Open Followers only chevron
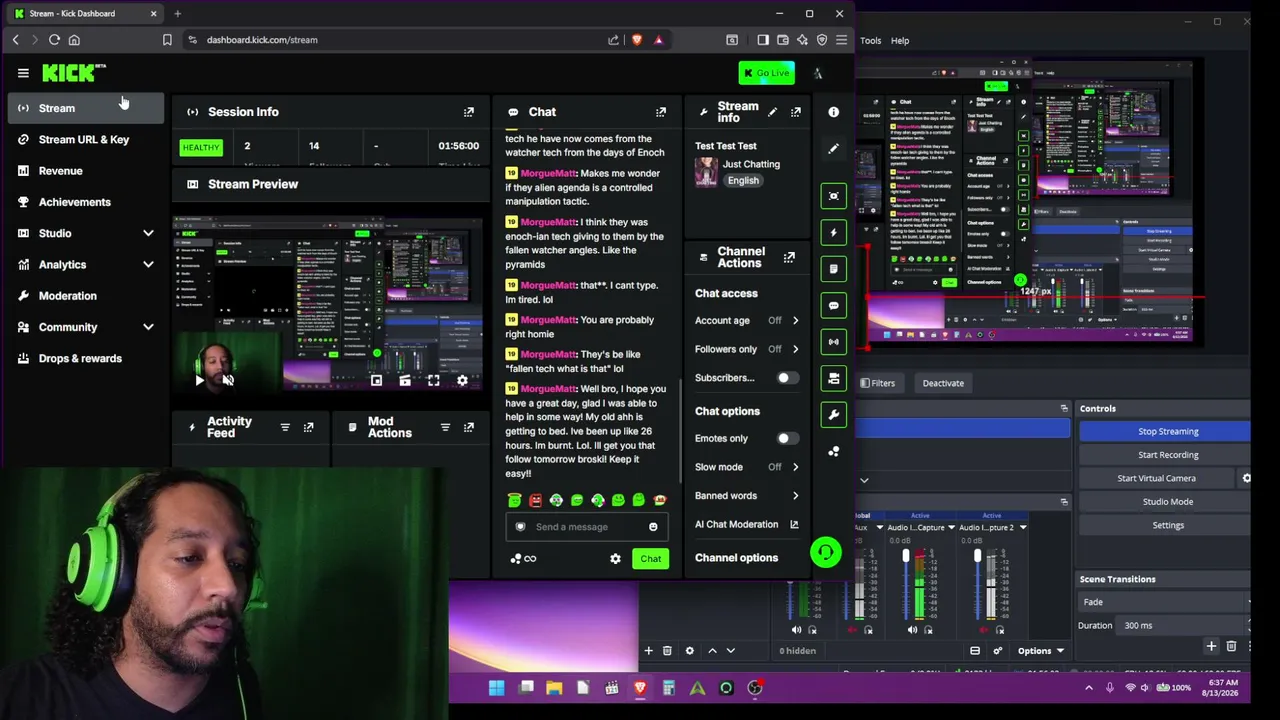 tap(796, 349)
